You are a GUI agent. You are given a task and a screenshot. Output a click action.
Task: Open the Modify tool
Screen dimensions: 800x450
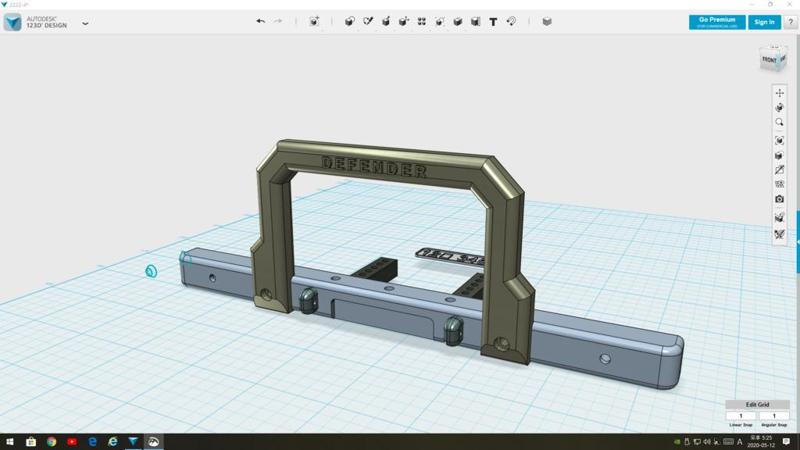(404, 21)
